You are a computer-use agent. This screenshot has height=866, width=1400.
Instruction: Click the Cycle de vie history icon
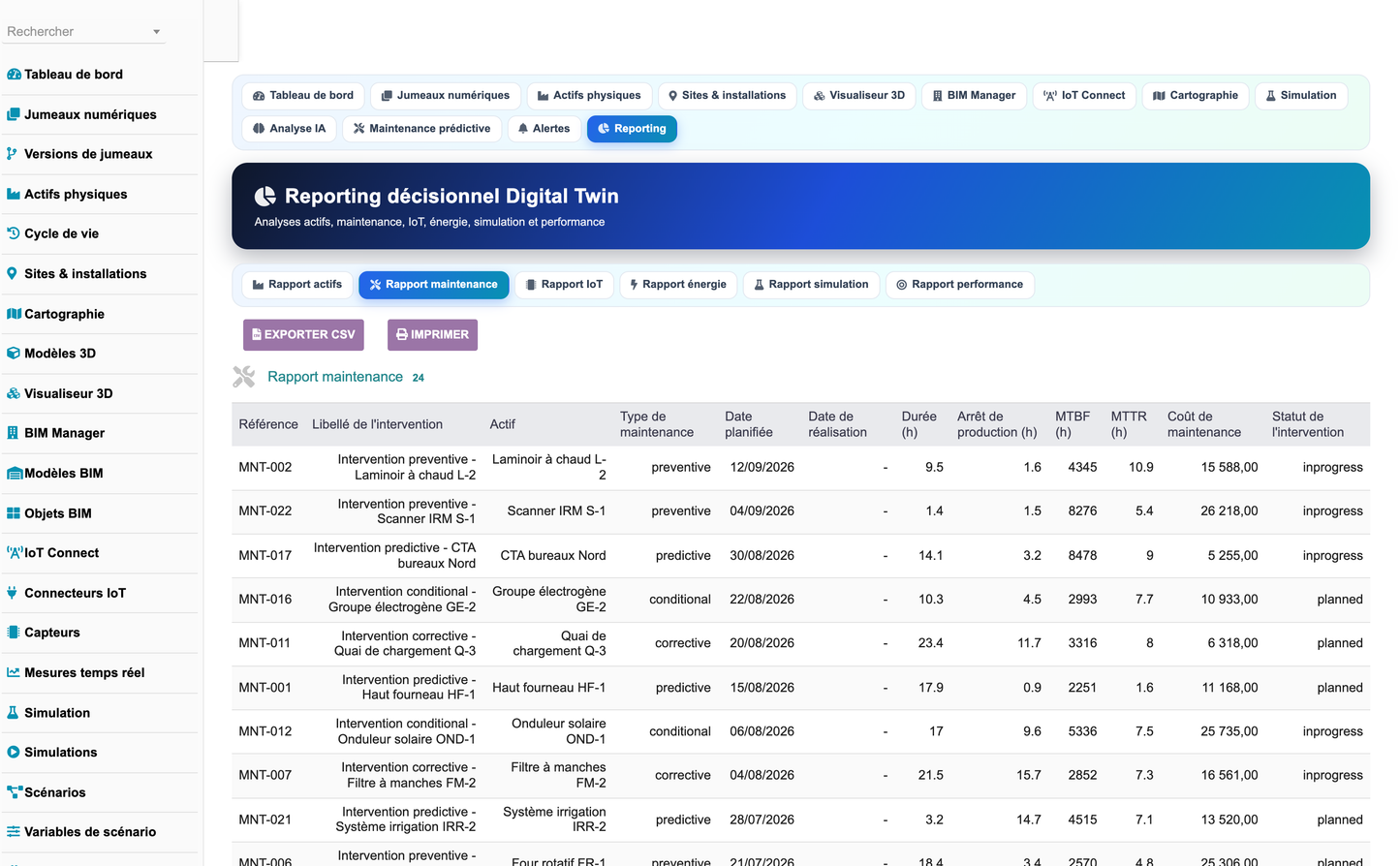pos(14,233)
